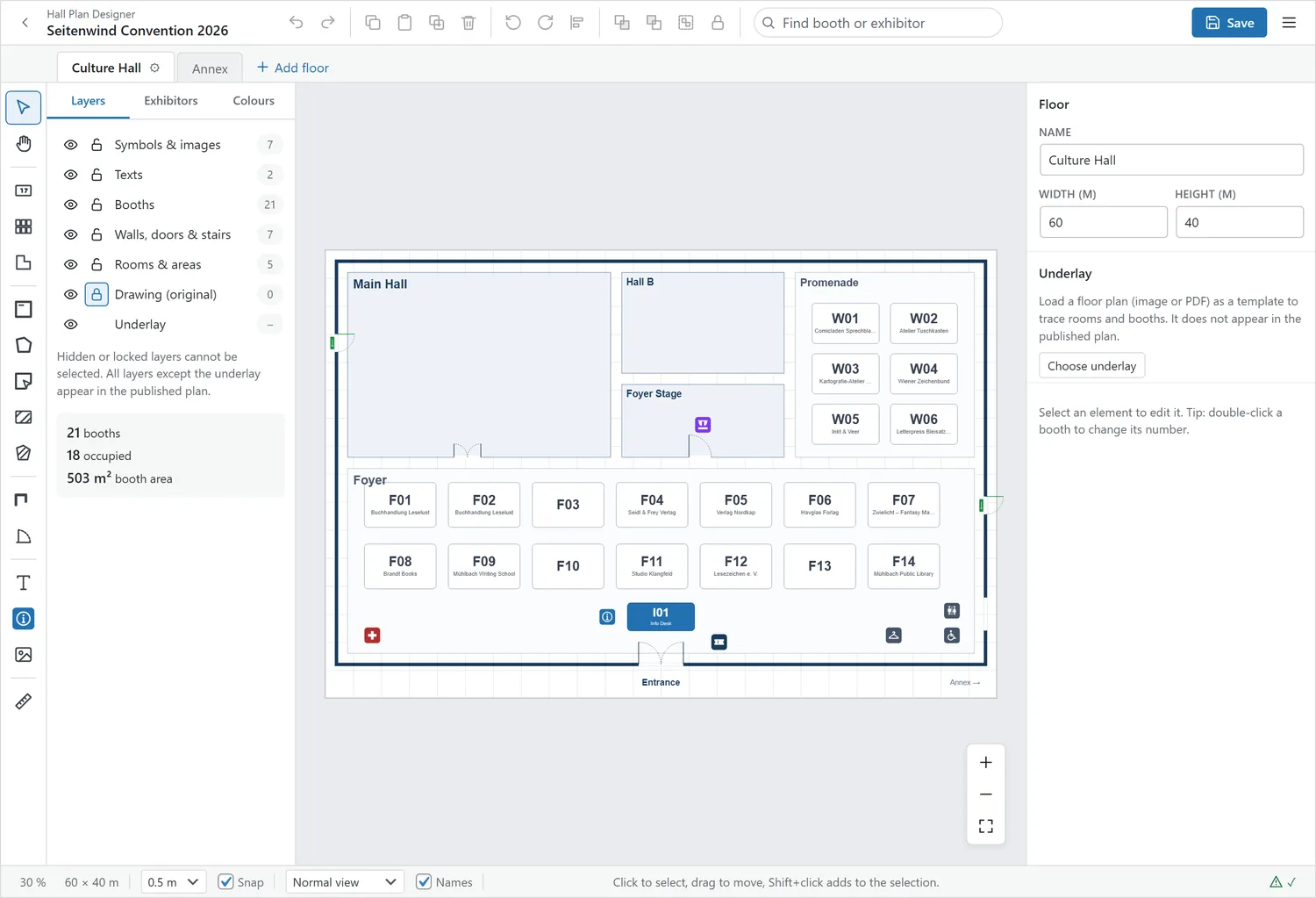This screenshot has width=1316, height=898.
Task: Open the hamburger main menu
Action: [1289, 23]
